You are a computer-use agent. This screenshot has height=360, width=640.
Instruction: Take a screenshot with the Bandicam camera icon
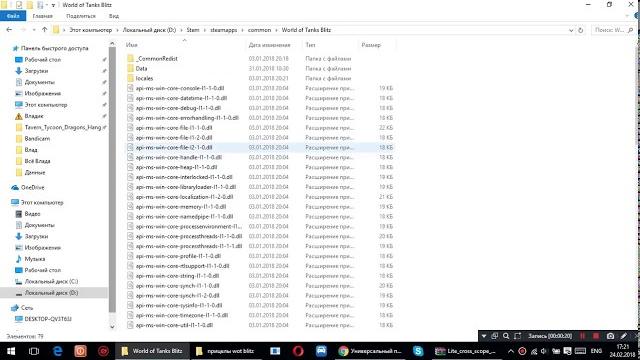point(610,336)
